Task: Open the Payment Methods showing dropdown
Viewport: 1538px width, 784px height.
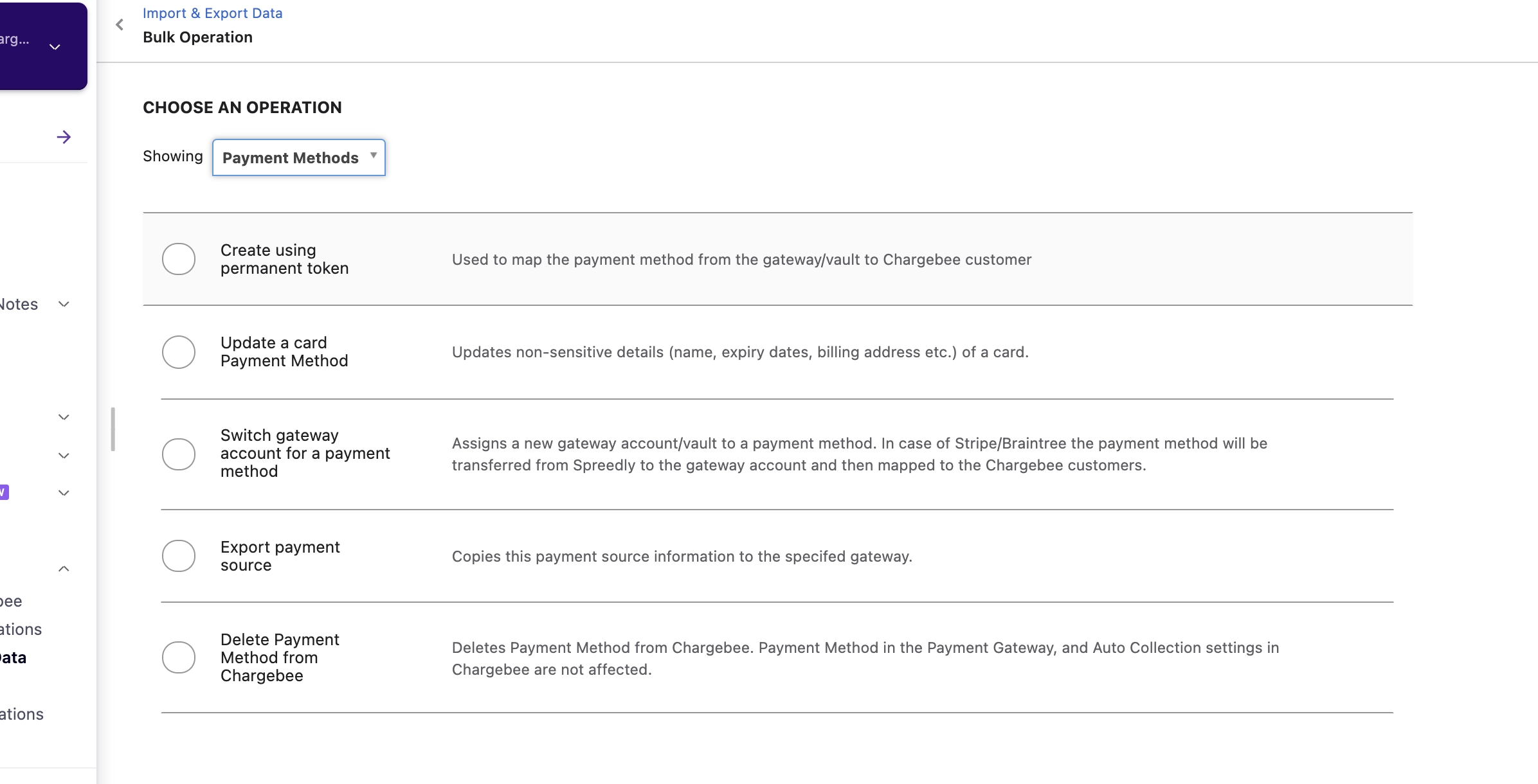Action: pos(299,157)
